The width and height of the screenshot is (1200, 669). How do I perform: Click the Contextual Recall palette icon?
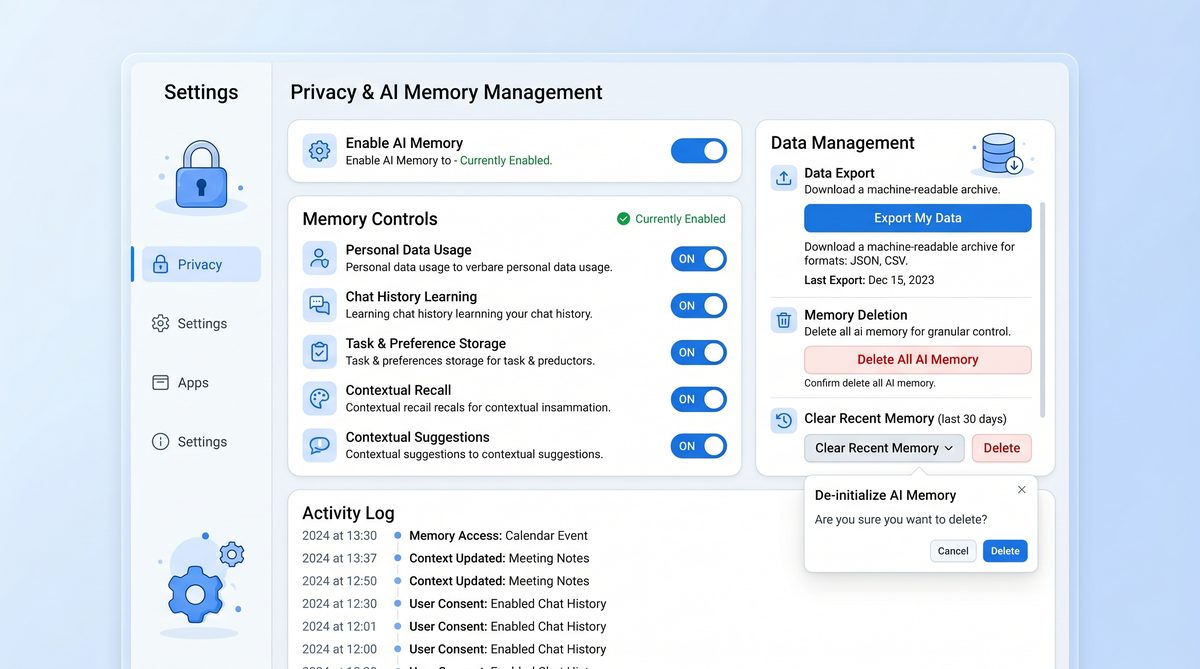pyautogui.click(x=320, y=399)
